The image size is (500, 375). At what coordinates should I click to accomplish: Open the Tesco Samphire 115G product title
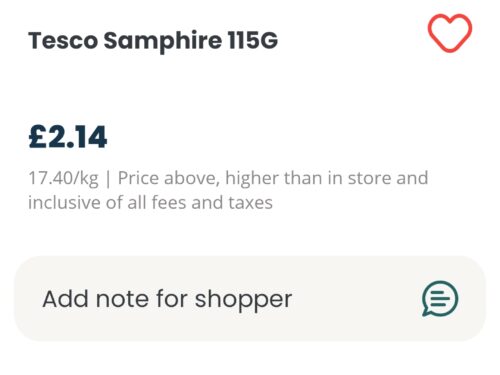153,41
